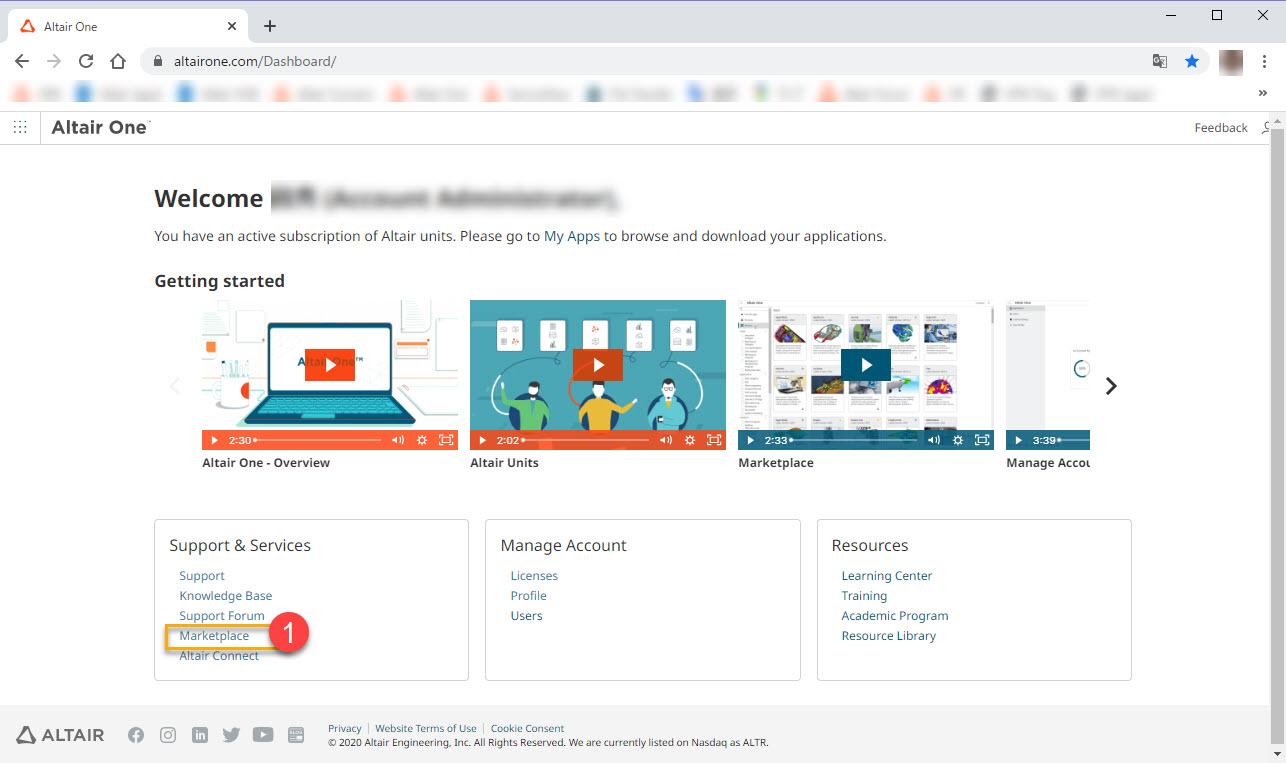Click the ALTAIR logo in the footer

(60, 734)
